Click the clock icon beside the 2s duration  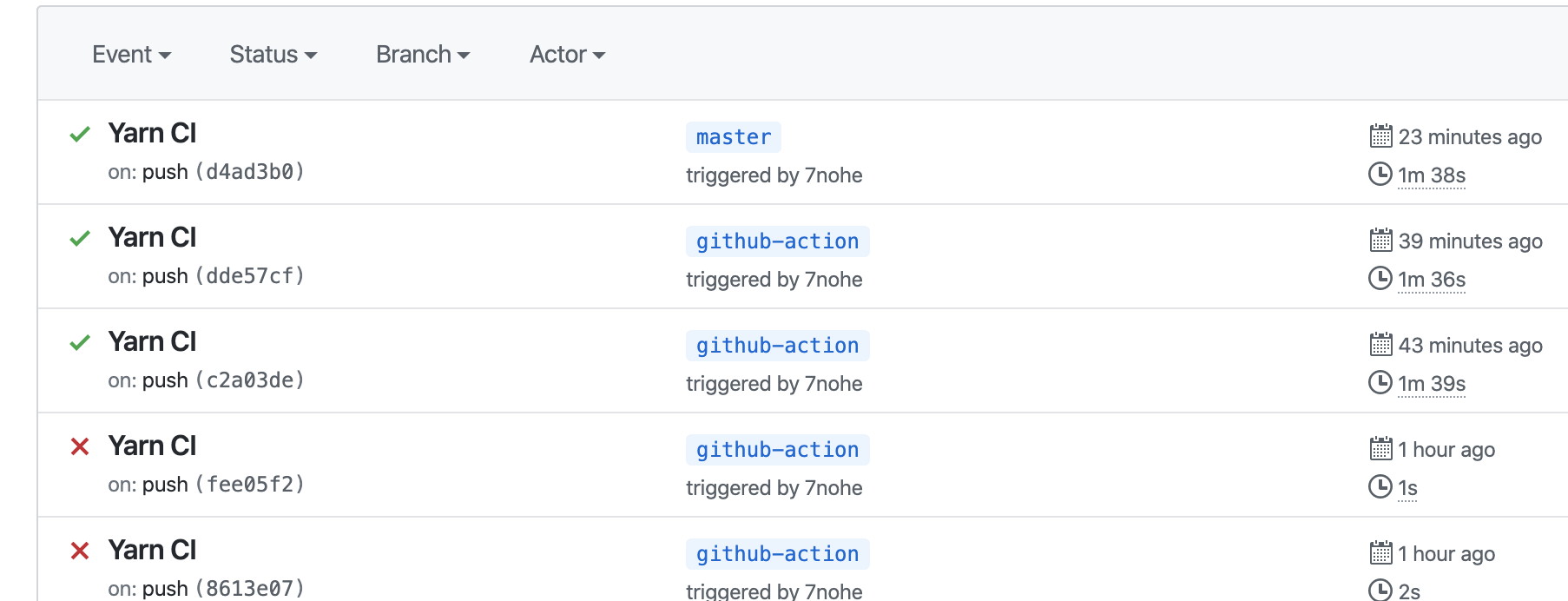[x=1380, y=591]
